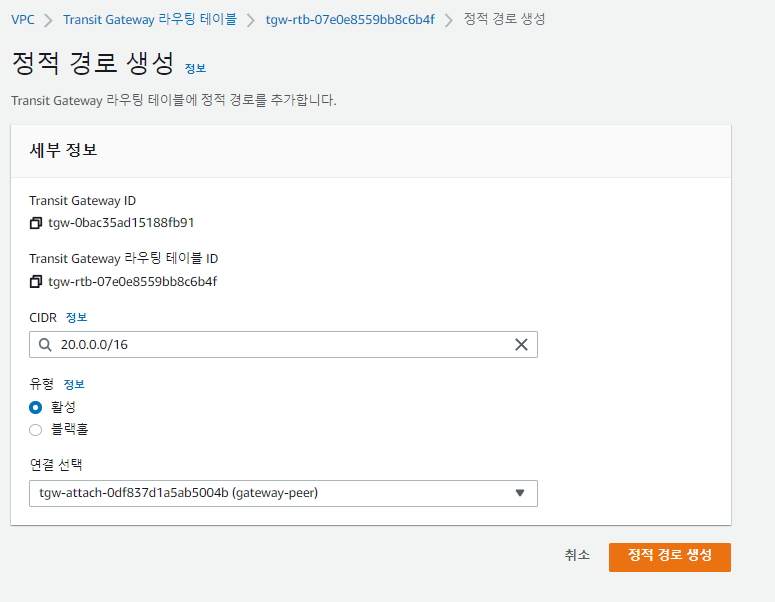Open the 연결 선택 attachment dropdown
Viewport: 775px width, 602px height.
283,493
